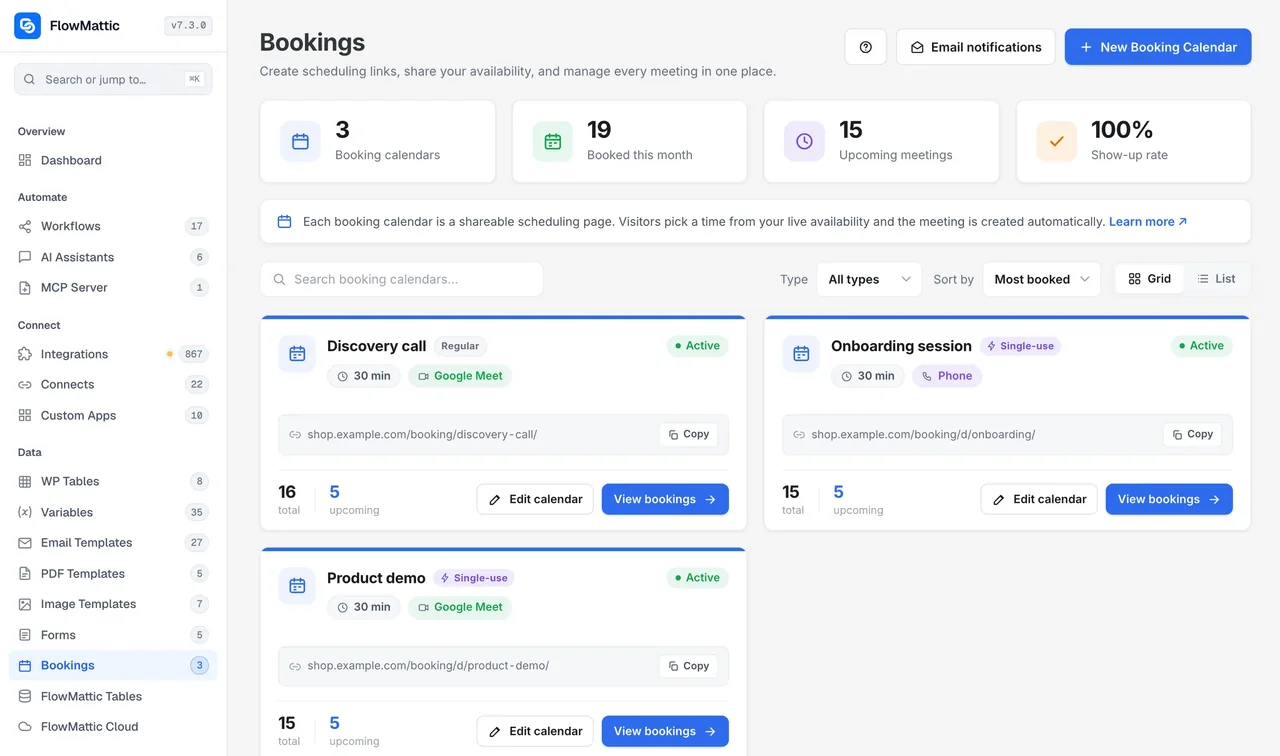This screenshot has width=1280, height=756.
Task: Open WP Tables in sidebar
Action: click(113, 481)
